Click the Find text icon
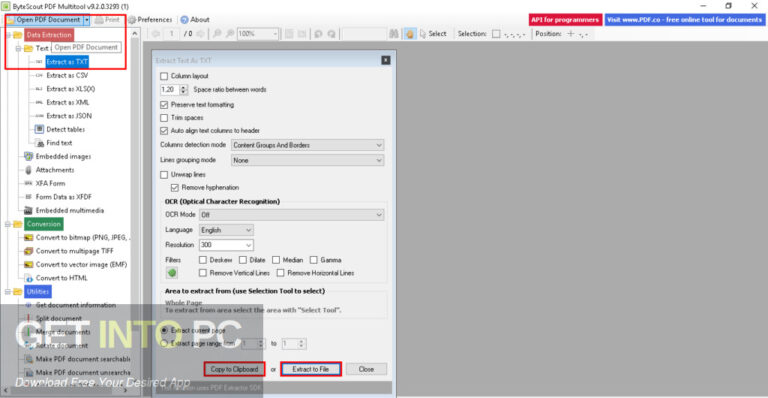Viewport: 768px width, 398px height. [x=40, y=143]
